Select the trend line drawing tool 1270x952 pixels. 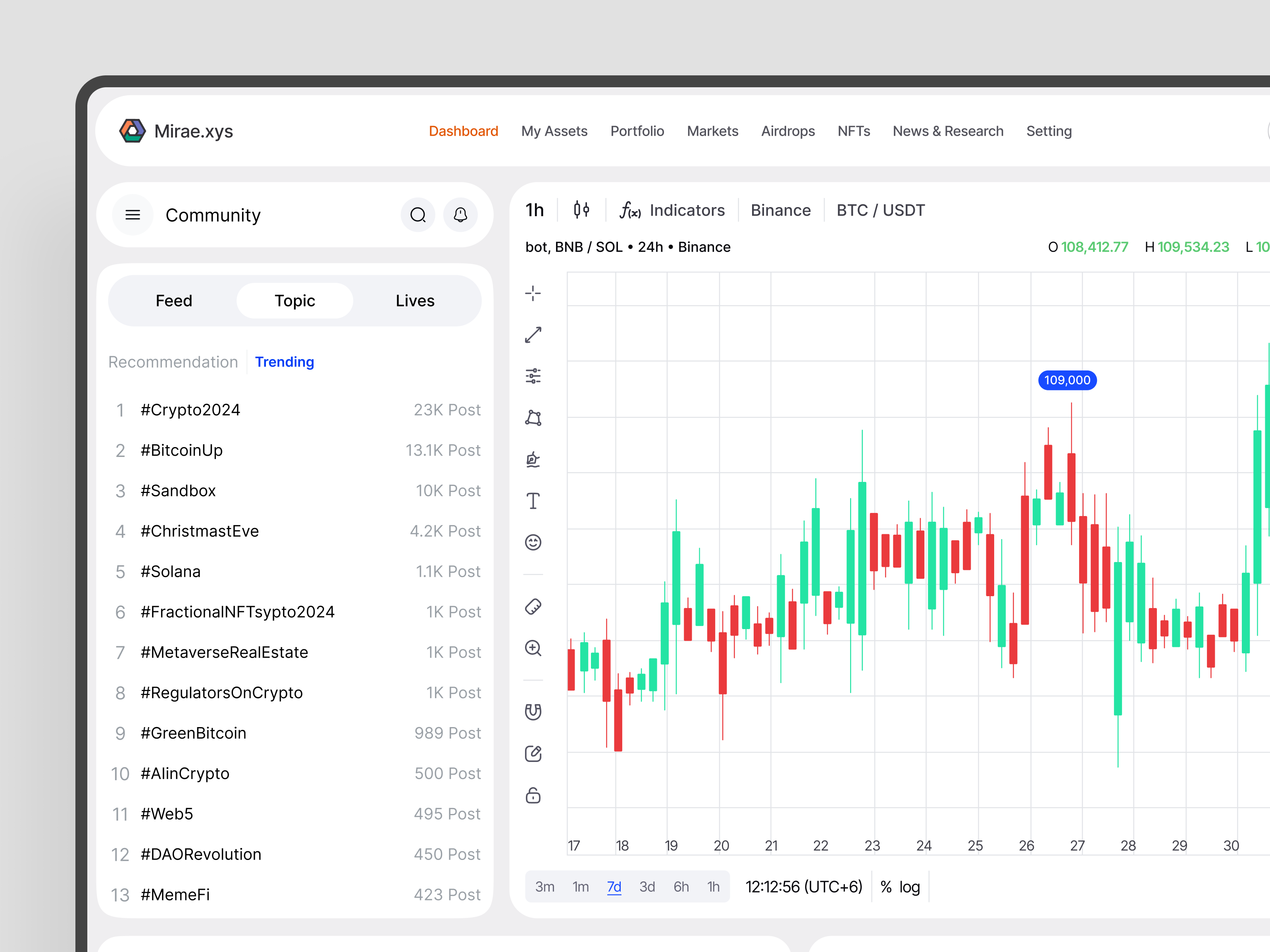[533, 334]
